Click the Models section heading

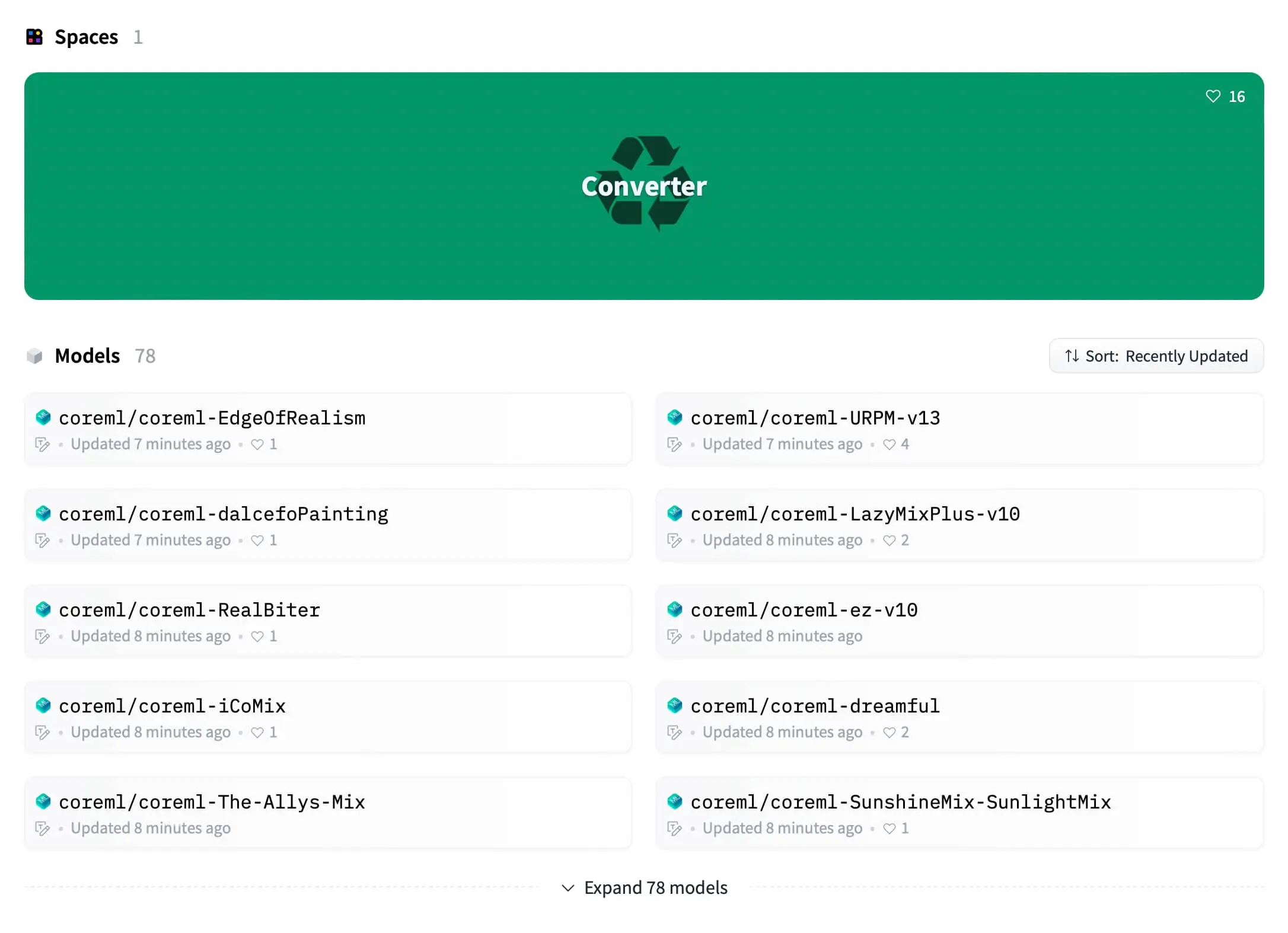(x=87, y=356)
